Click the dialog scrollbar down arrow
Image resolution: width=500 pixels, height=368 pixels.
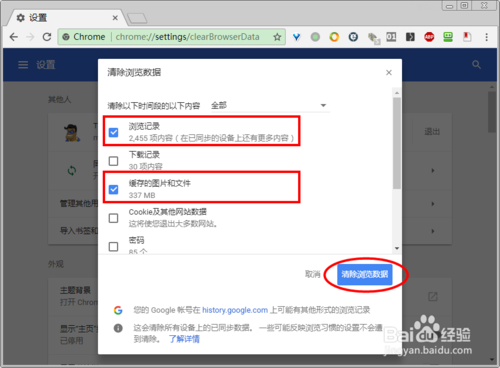(x=397, y=248)
